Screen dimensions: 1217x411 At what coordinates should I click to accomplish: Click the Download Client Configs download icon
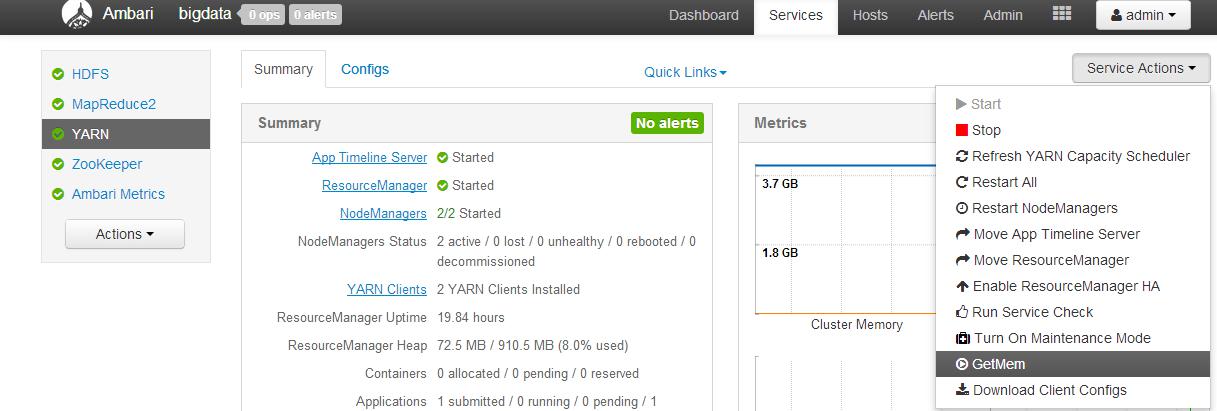click(963, 390)
